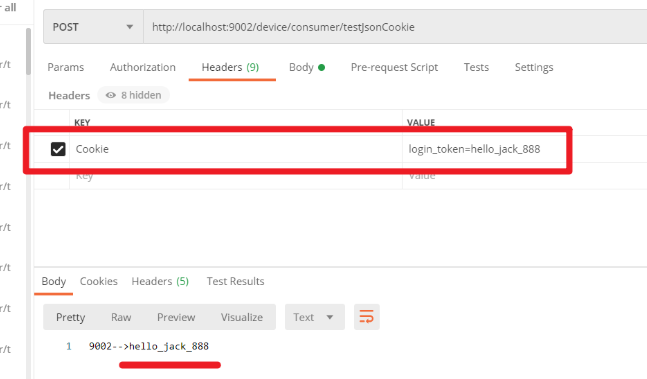This screenshot has height=379, width=647.
Task: Click the sidebar vertical scrollbar
Action: (28, 52)
